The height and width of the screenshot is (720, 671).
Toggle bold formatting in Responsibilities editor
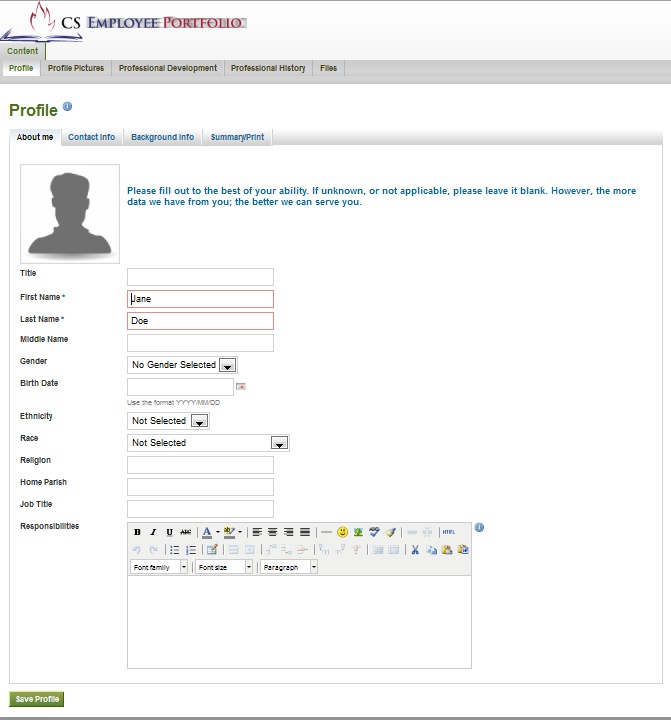click(x=137, y=532)
